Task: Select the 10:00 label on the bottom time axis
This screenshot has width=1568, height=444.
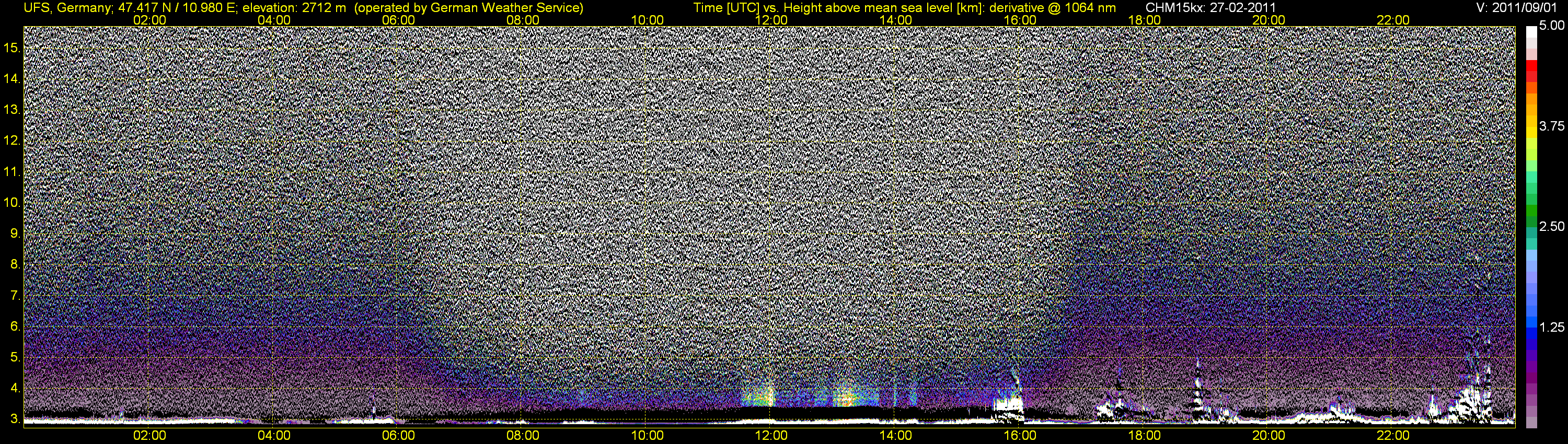Action: [647, 436]
